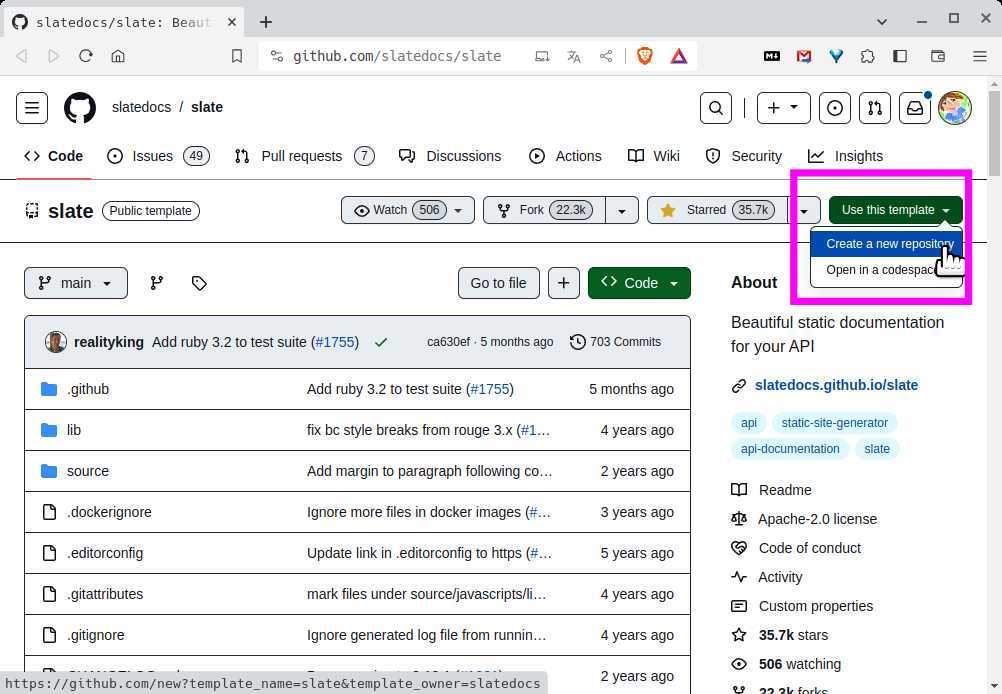Open notifications inbox icon
This screenshot has width=1002, height=694.
pos(915,107)
